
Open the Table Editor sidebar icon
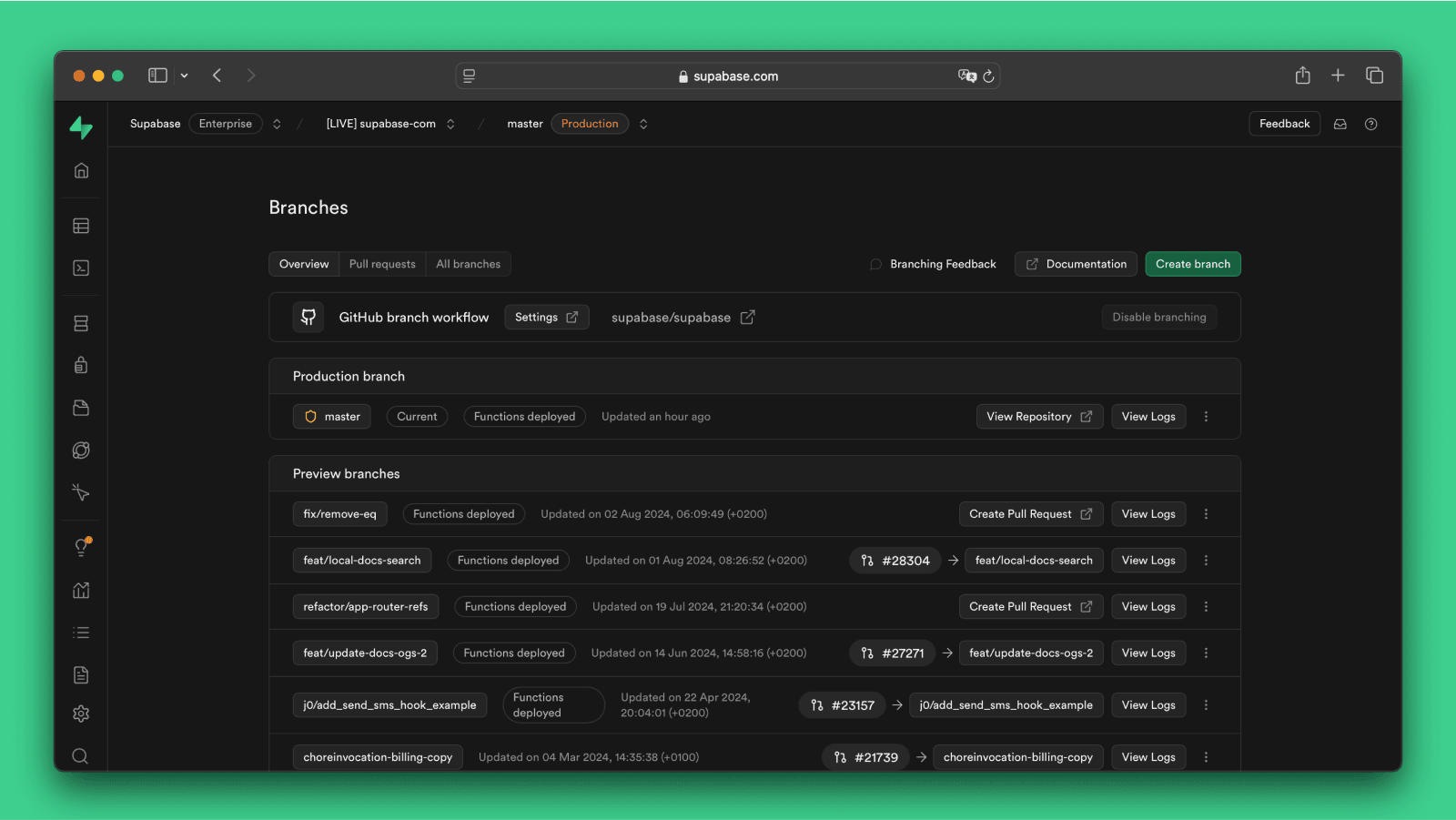click(81, 226)
